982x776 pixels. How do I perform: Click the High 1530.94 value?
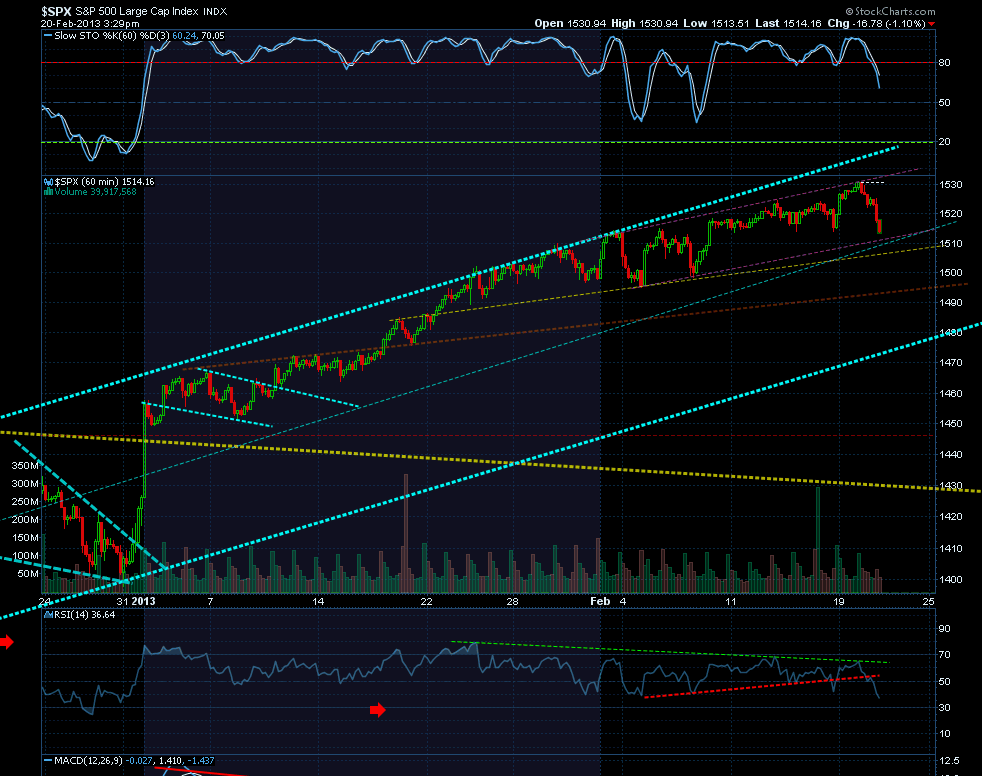645,23
